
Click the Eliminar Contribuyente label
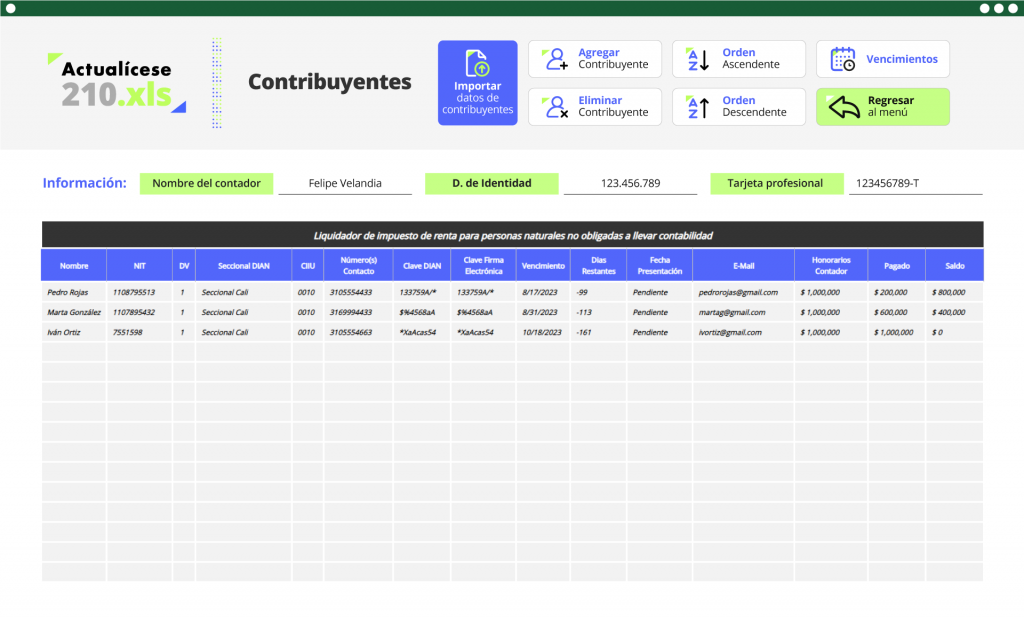coord(613,106)
